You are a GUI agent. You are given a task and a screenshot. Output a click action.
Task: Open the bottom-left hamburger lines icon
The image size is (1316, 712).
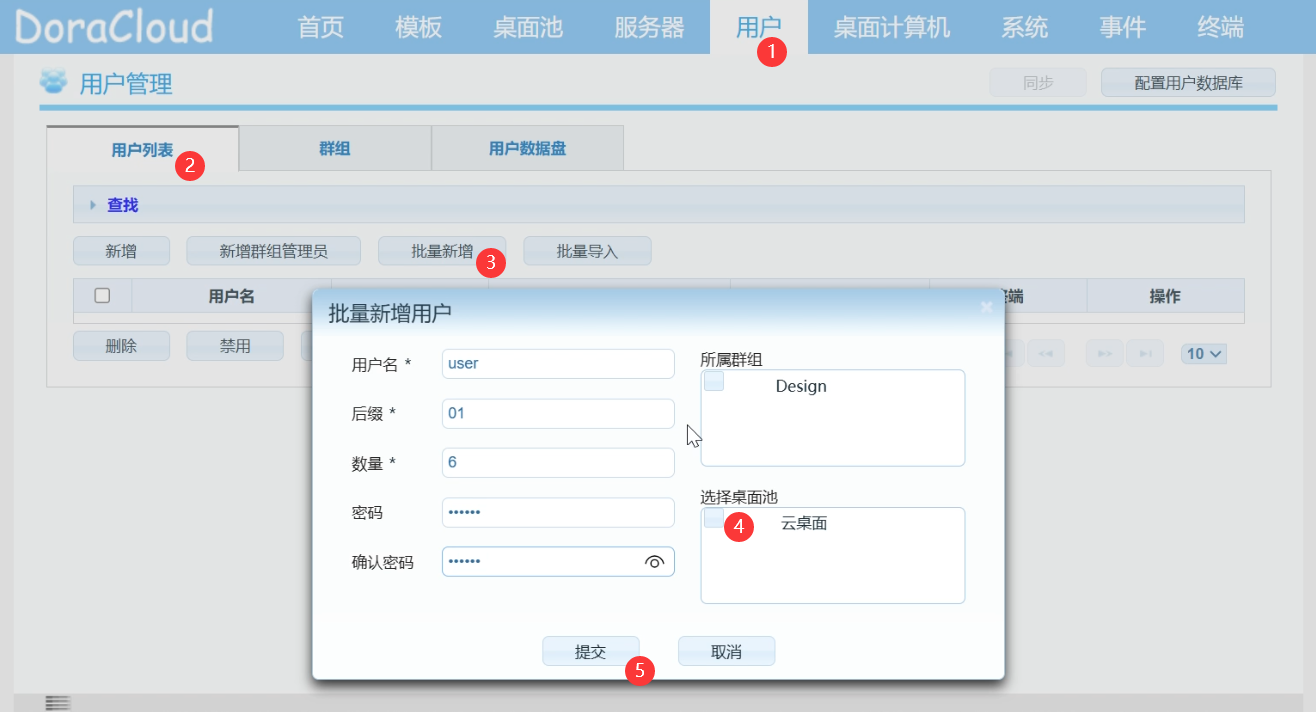click(x=58, y=703)
